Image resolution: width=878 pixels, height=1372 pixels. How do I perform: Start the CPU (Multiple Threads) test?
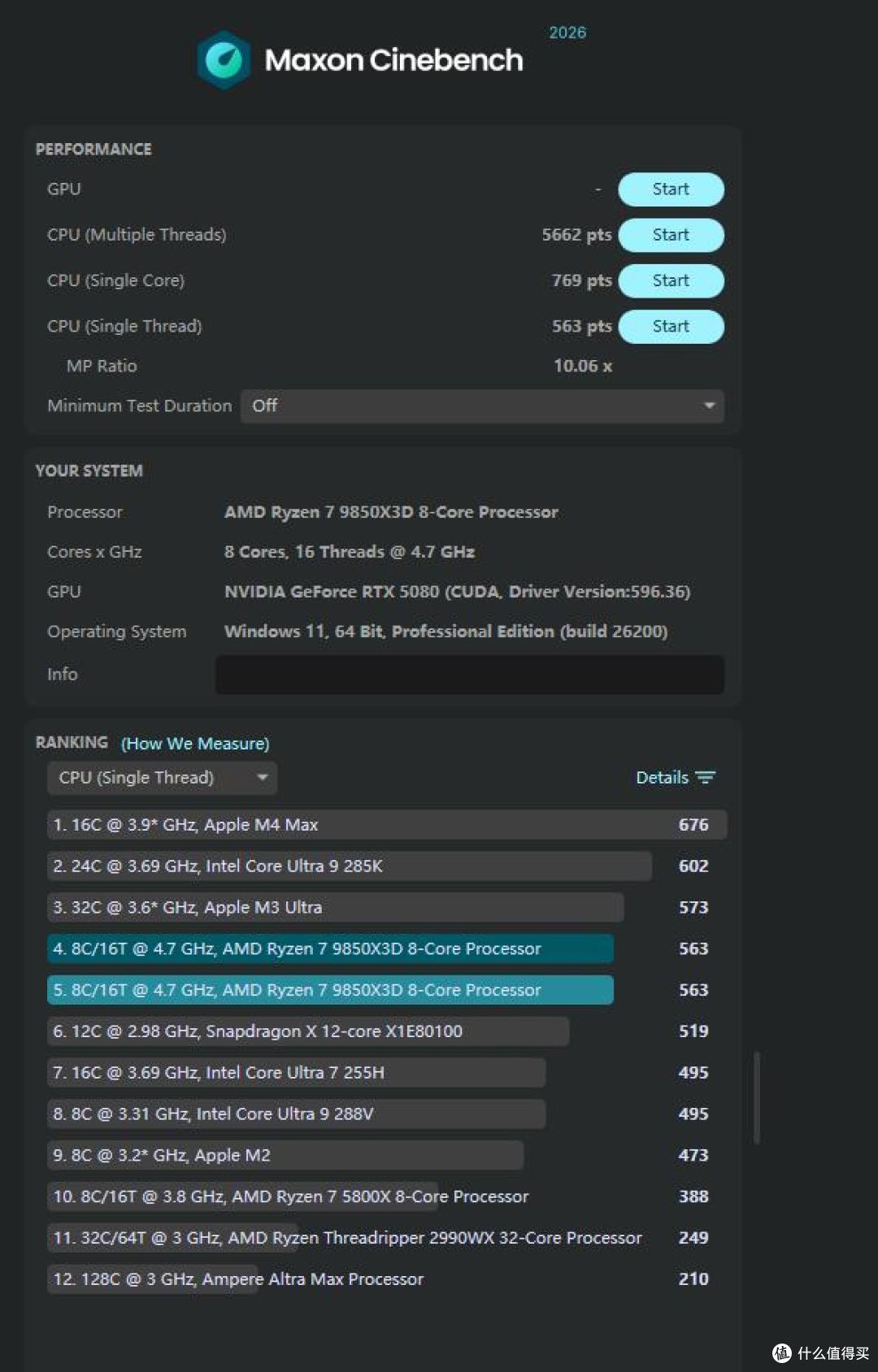(671, 235)
